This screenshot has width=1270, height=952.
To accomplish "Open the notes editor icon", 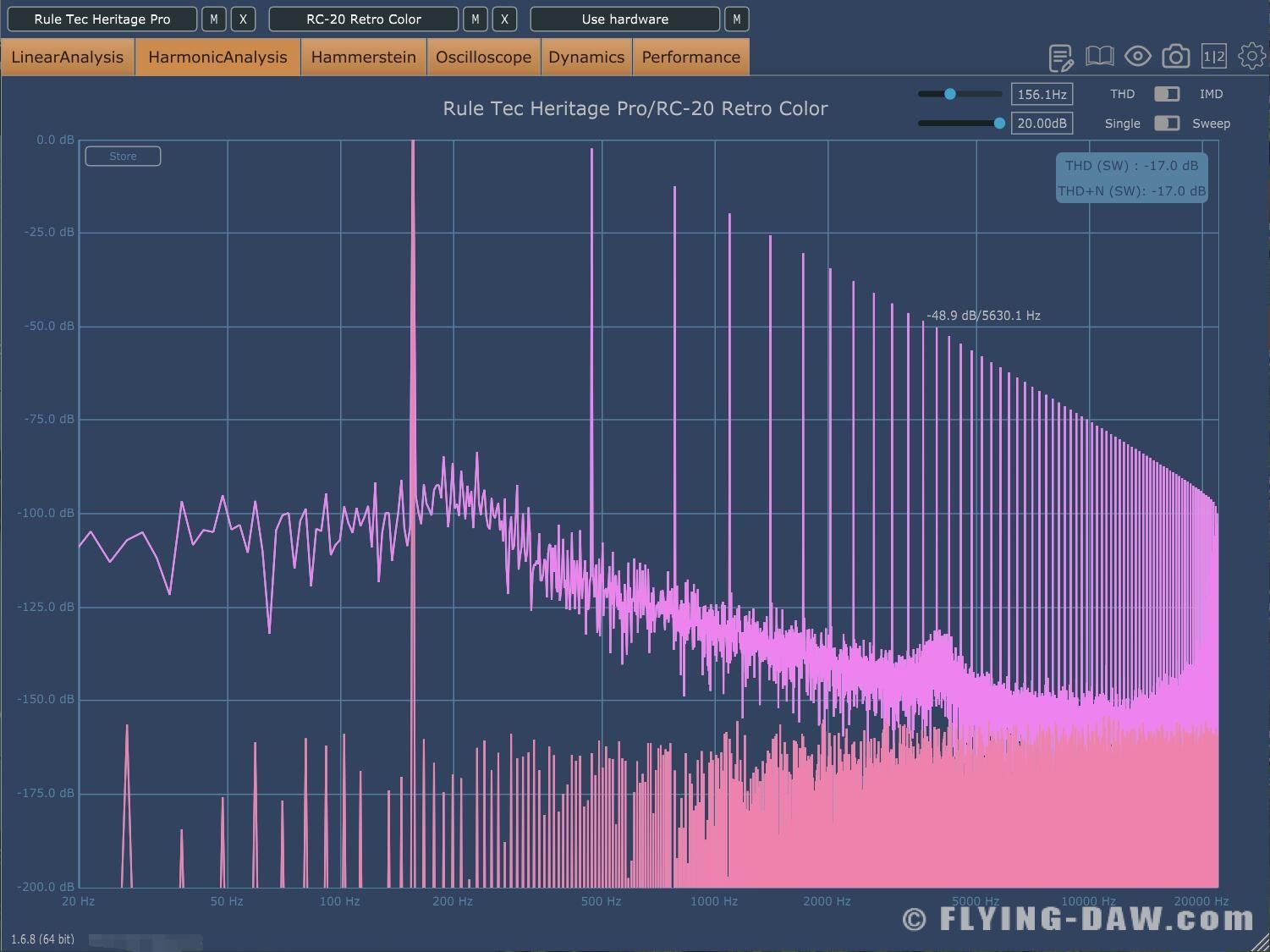I will [1061, 58].
